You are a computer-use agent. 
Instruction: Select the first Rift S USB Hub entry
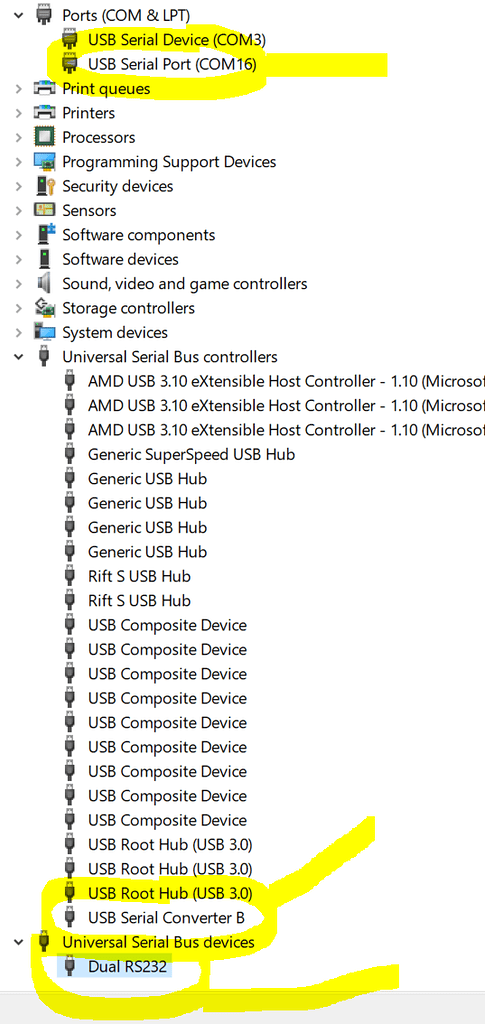pyautogui.click(x=139, y=576)
